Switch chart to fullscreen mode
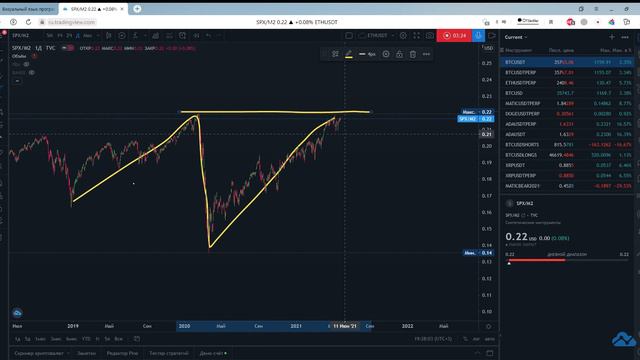 pyautogui.click(x=416, y=36)
